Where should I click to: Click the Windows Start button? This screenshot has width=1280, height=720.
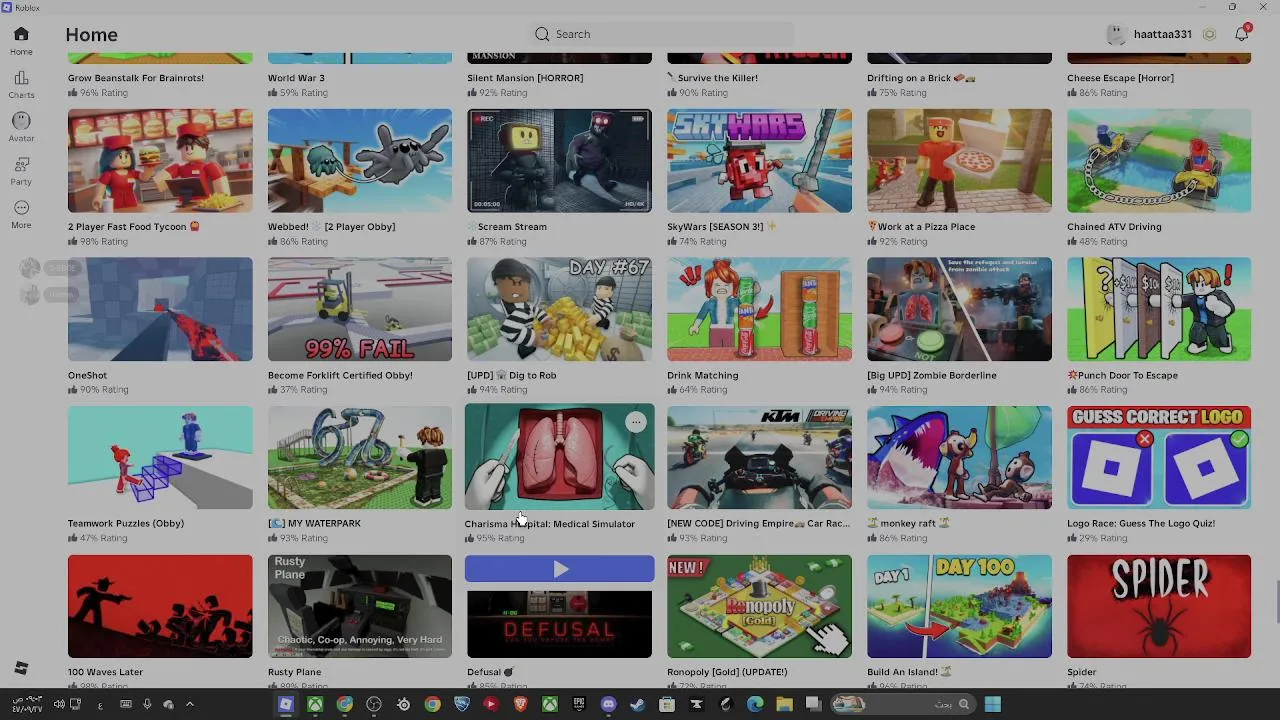point(992,704)
